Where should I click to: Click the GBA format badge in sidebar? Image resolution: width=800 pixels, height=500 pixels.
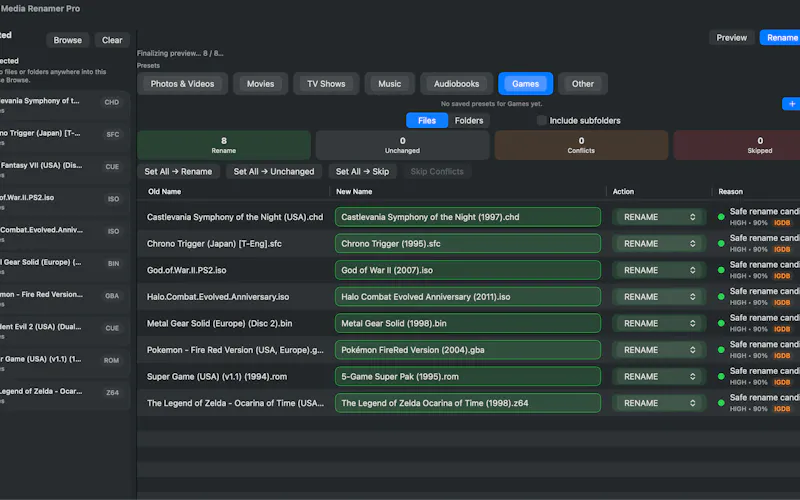(112, 295)
